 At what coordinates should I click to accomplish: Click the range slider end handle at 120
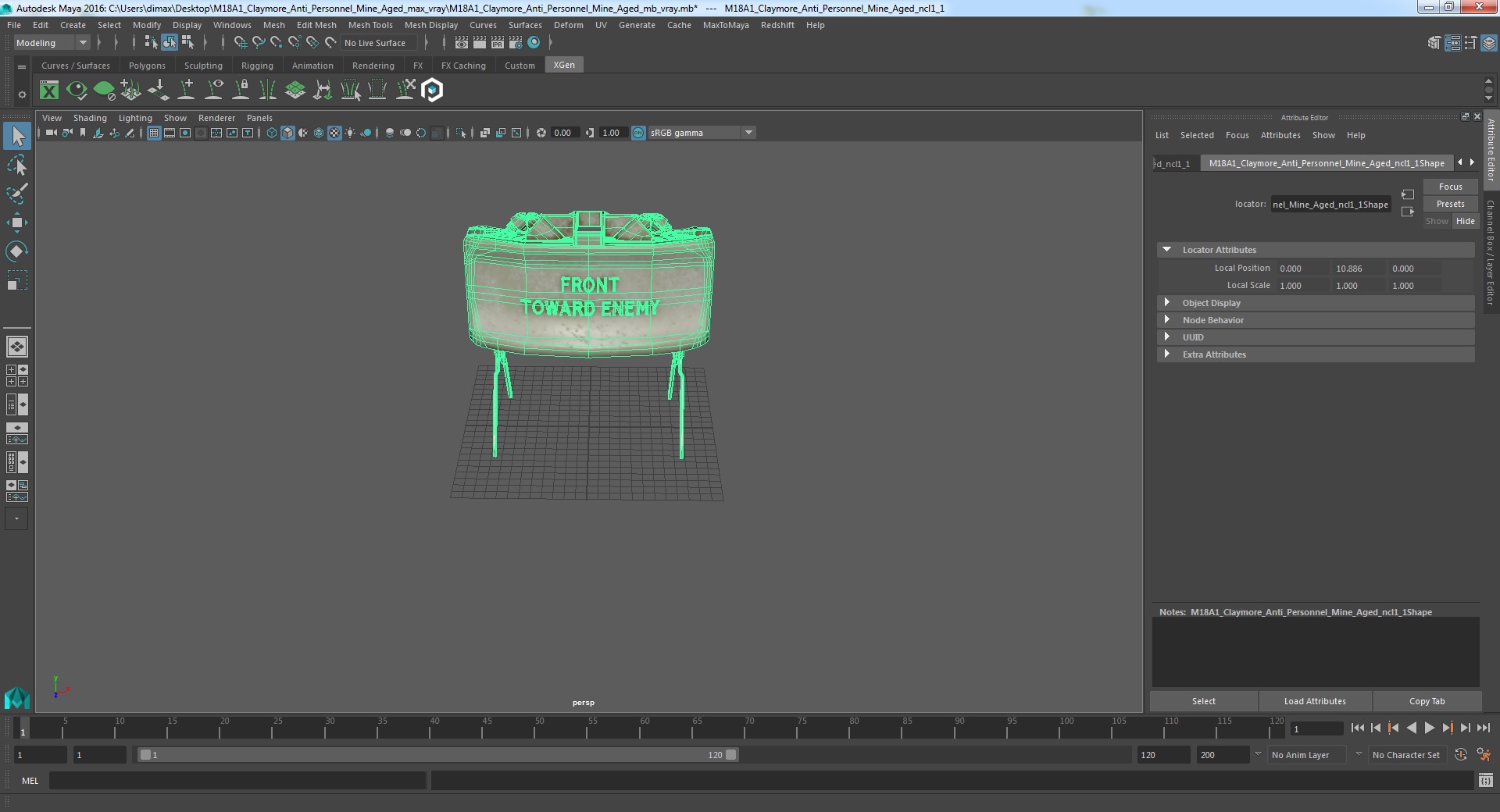(730, 755)
